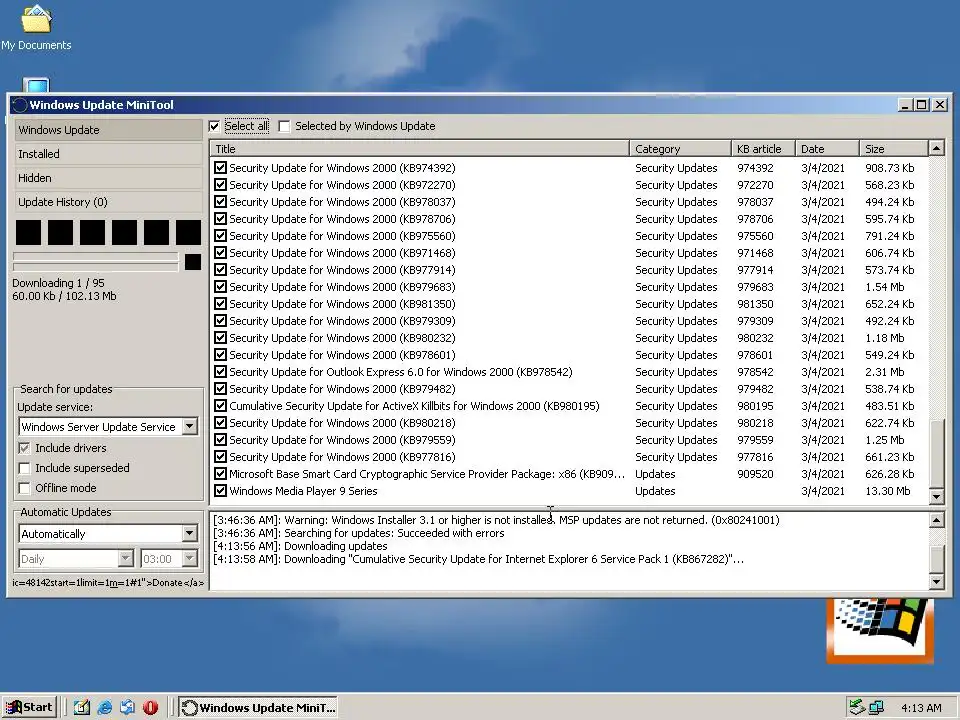The width and height of the screenshot is (960, 720).
Task: Click the Downloading 1 / 95 status text
Action: [58, 283]
